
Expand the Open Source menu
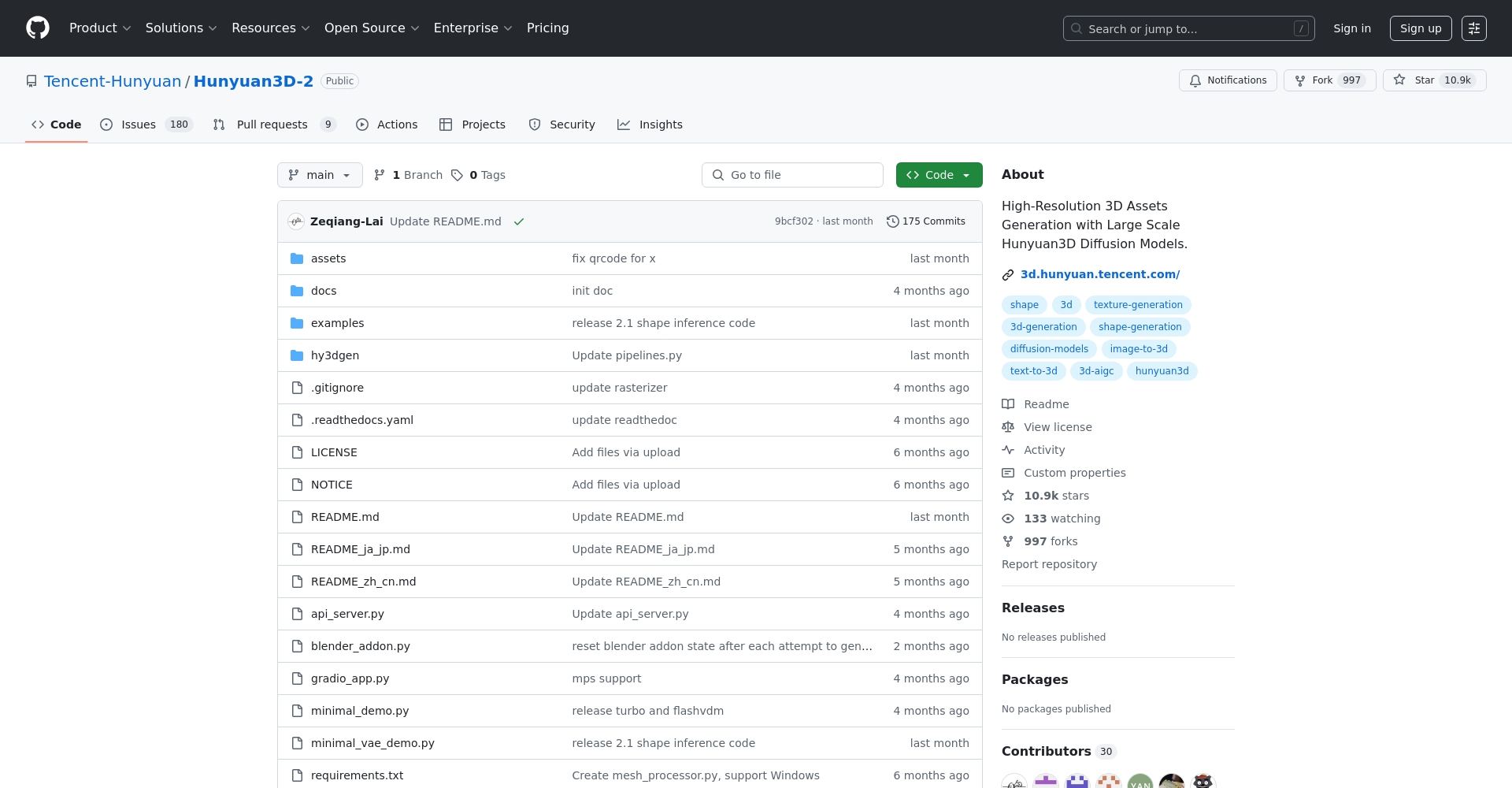372,28
